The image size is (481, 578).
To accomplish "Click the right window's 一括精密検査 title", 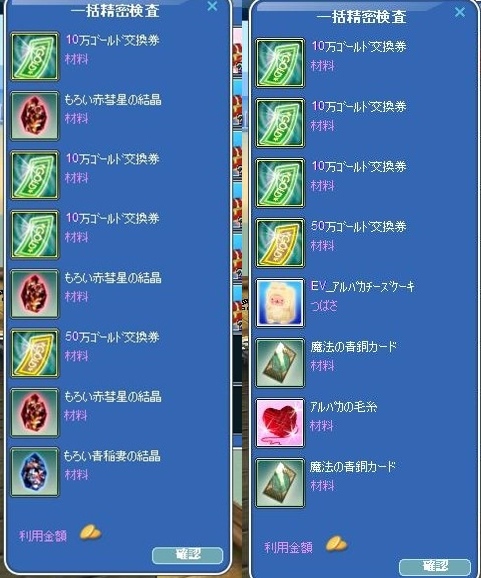I will [361, 17].
